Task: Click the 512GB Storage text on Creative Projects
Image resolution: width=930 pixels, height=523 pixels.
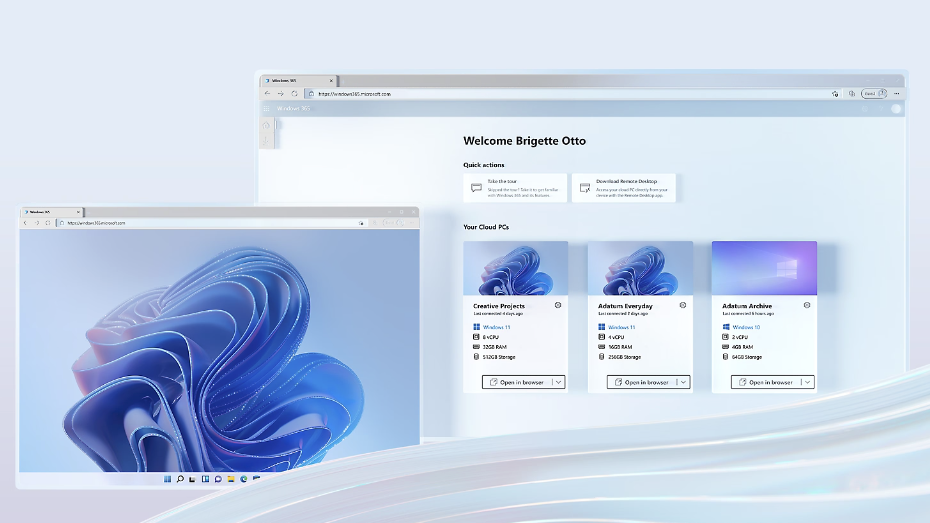Action: pos(499,357)
